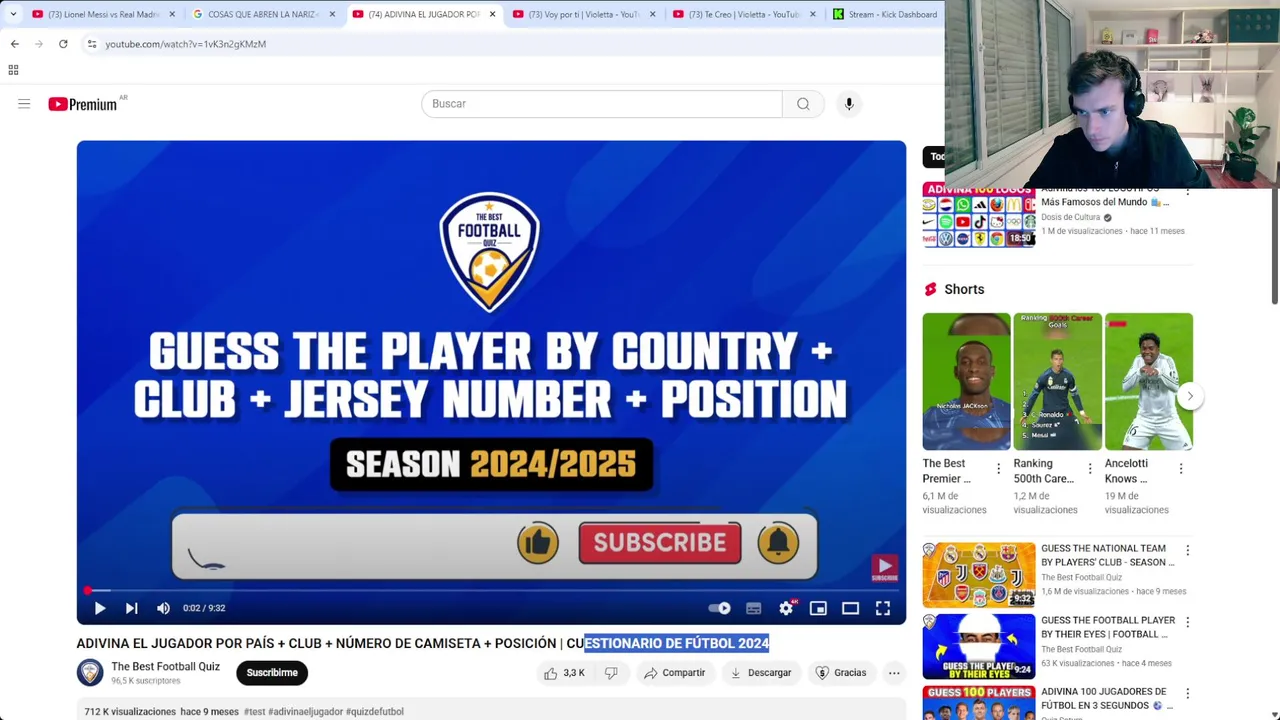Viewport: 1280px width, 720px height.
Task: Open The Best Football Quiz channel avatar
Action: tap(90, 673)
